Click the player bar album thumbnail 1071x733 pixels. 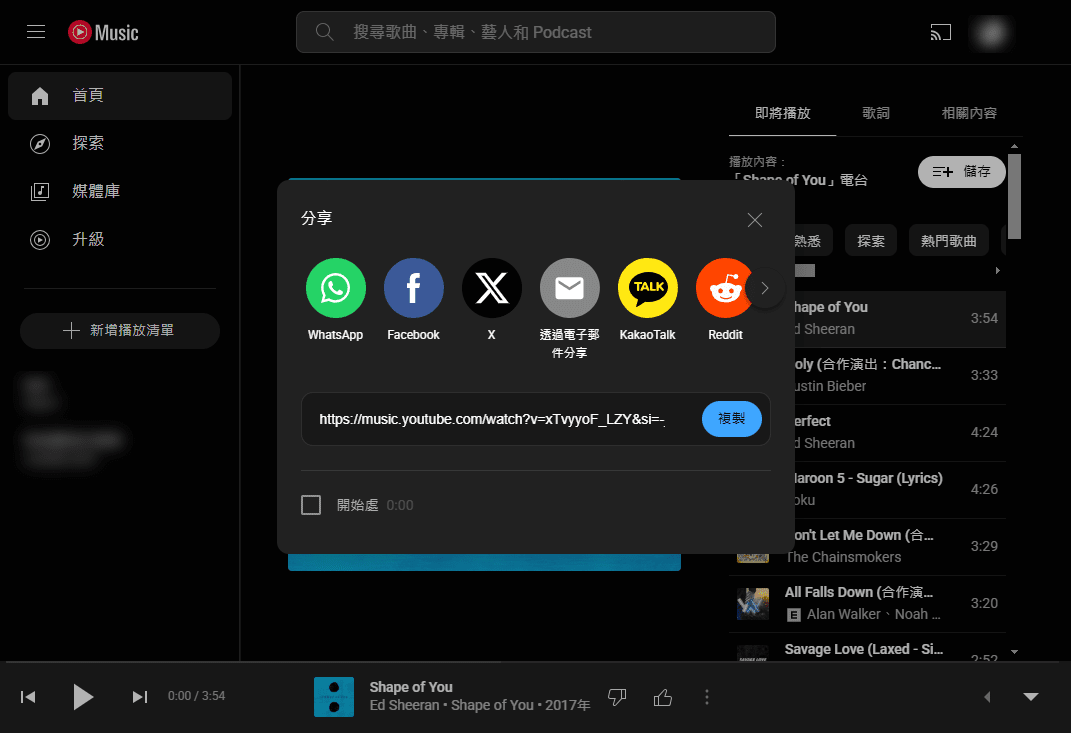click(x=334, y=697)
